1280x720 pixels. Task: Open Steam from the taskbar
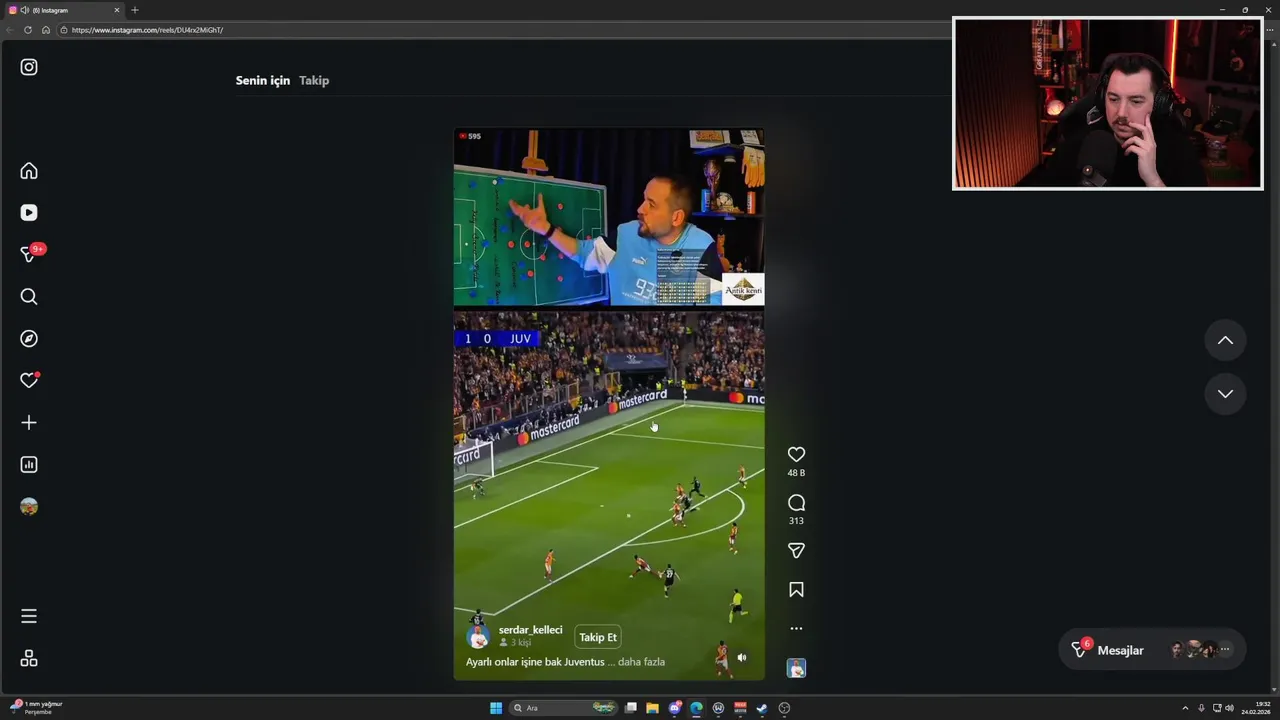(x=762, y=708)
